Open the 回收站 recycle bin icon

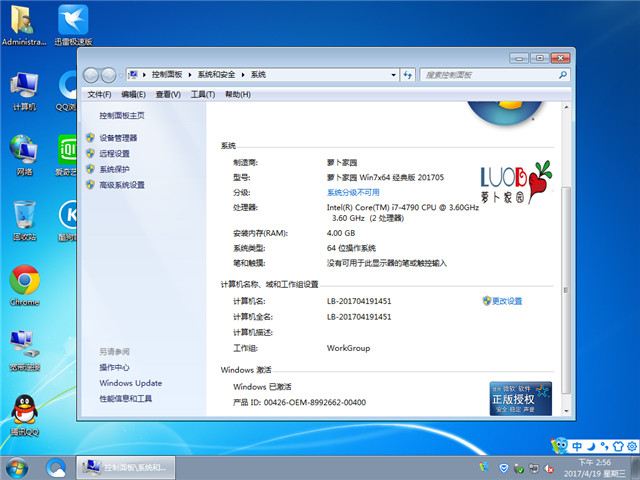pos(24,220)
